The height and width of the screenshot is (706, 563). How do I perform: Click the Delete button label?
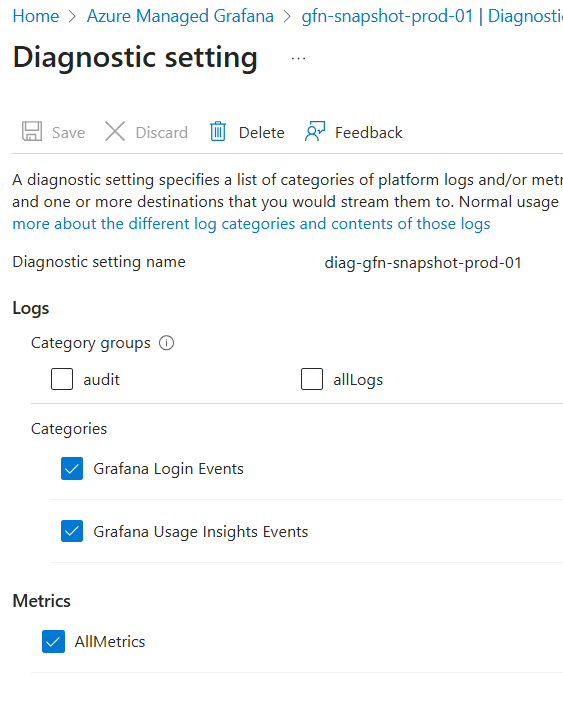point(262,132)
